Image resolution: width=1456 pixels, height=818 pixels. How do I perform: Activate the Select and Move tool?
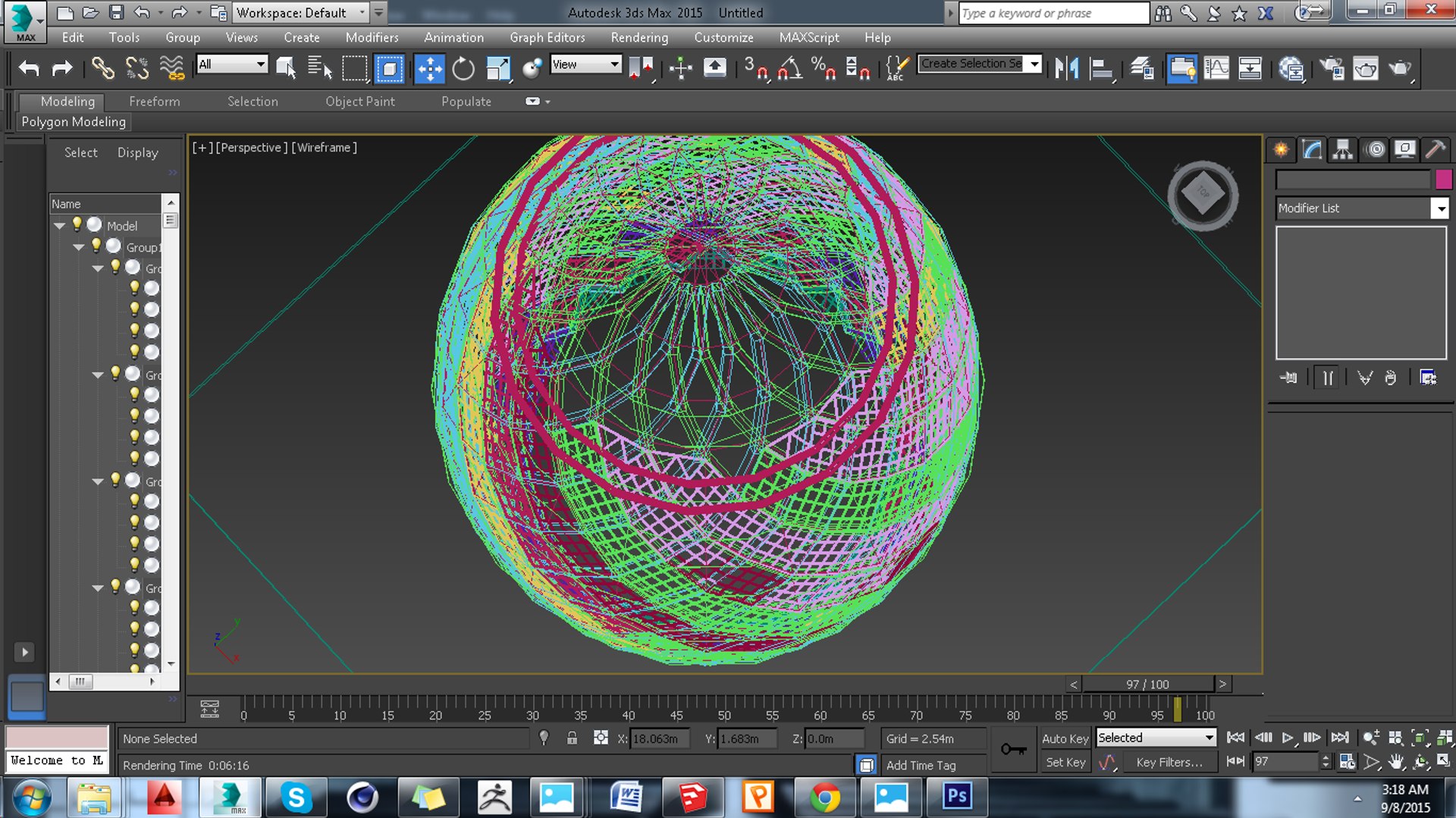click(x=429, y=68)
